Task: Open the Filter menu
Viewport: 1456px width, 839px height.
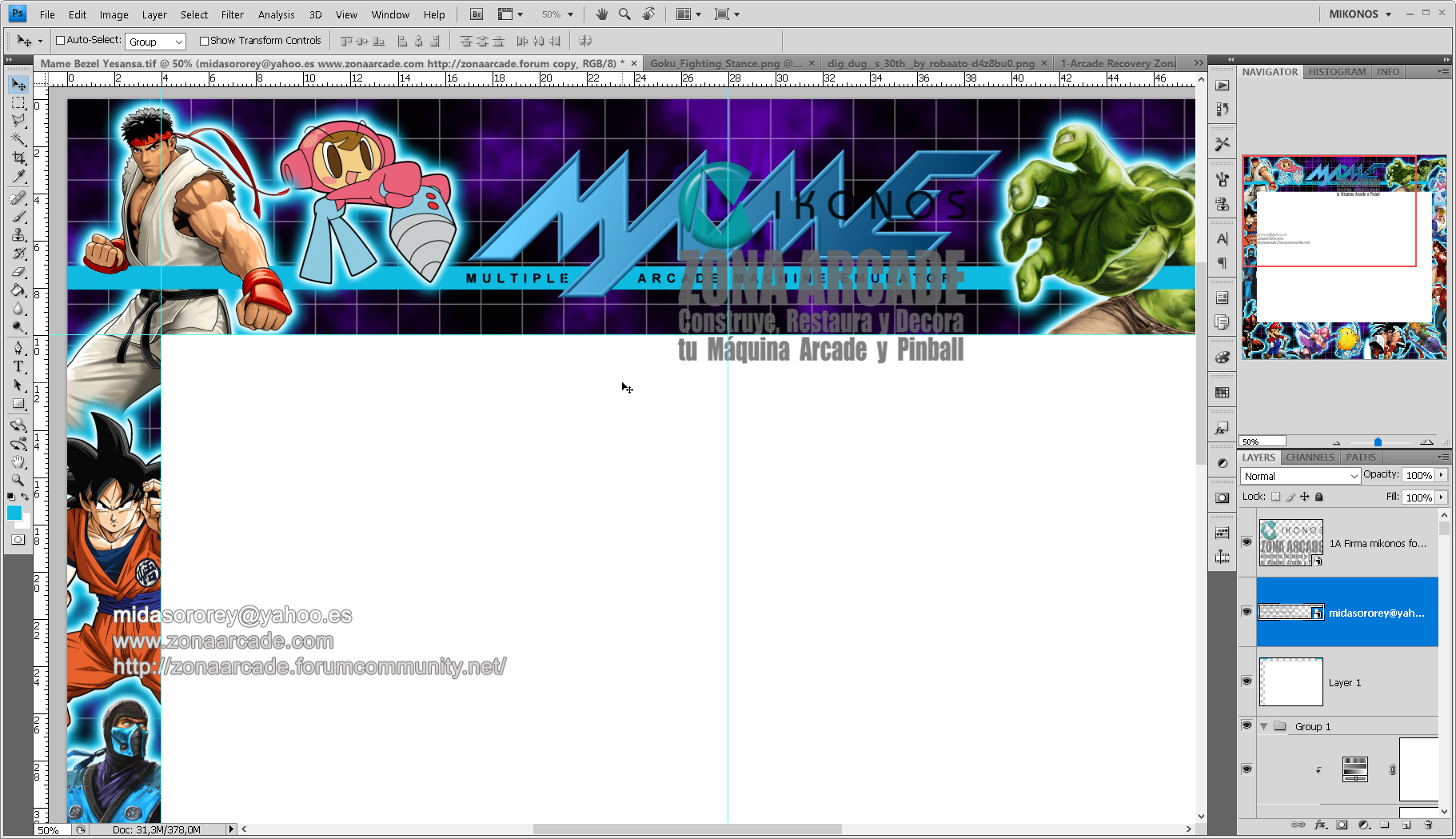Action: click(x=233, y=14)
